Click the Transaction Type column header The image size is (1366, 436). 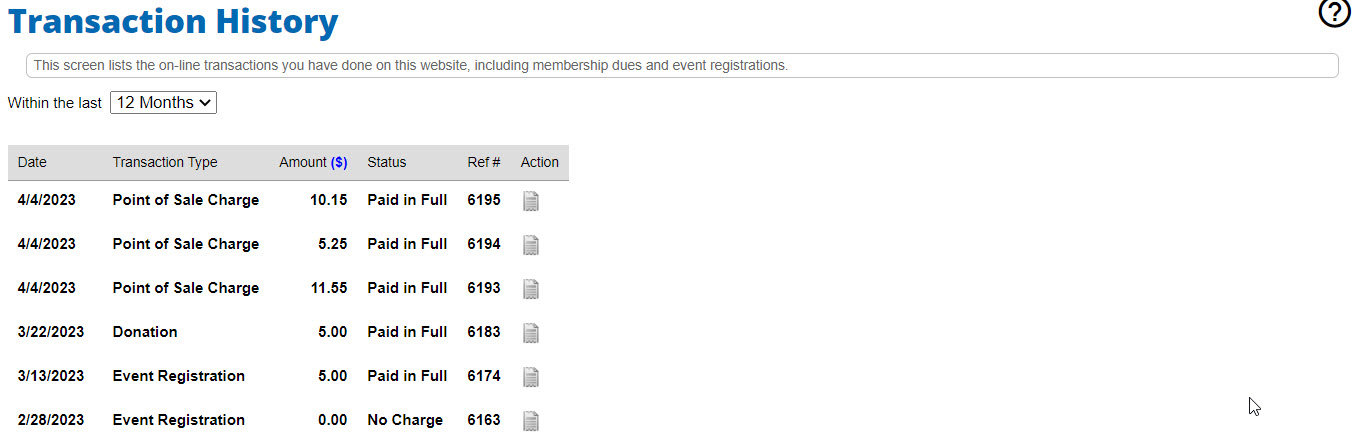pyautogui.click(x=165, y=162)
